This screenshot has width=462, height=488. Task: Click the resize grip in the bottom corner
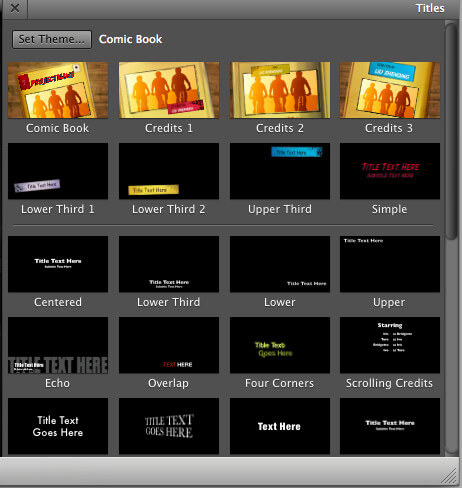point(449,476)
